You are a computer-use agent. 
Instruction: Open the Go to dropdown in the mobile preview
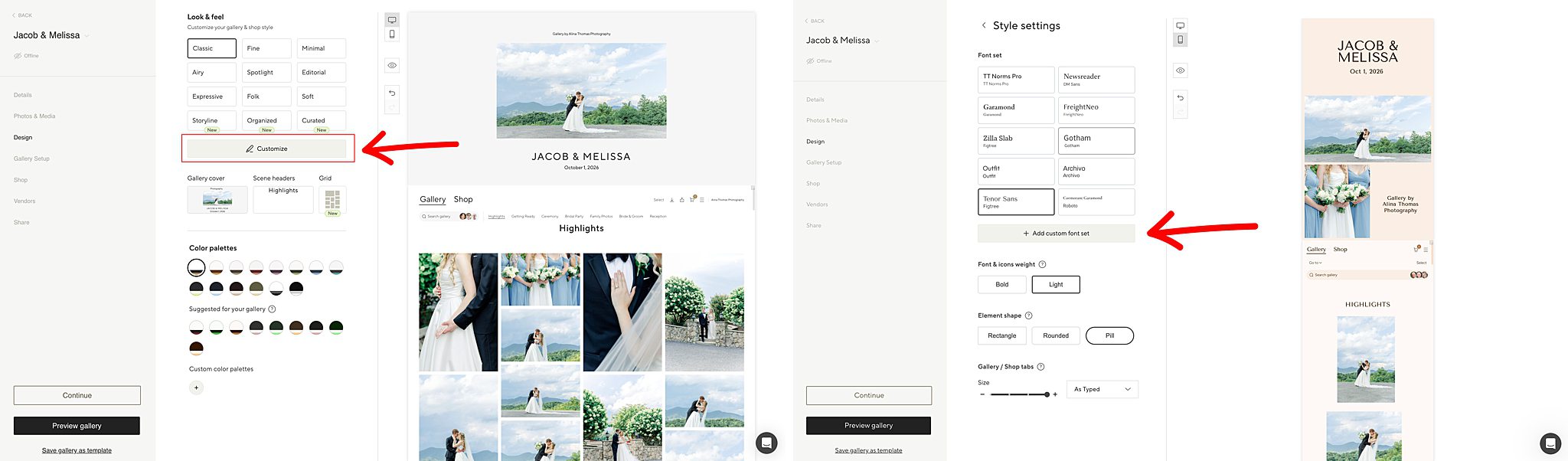tap(1315, 263)
